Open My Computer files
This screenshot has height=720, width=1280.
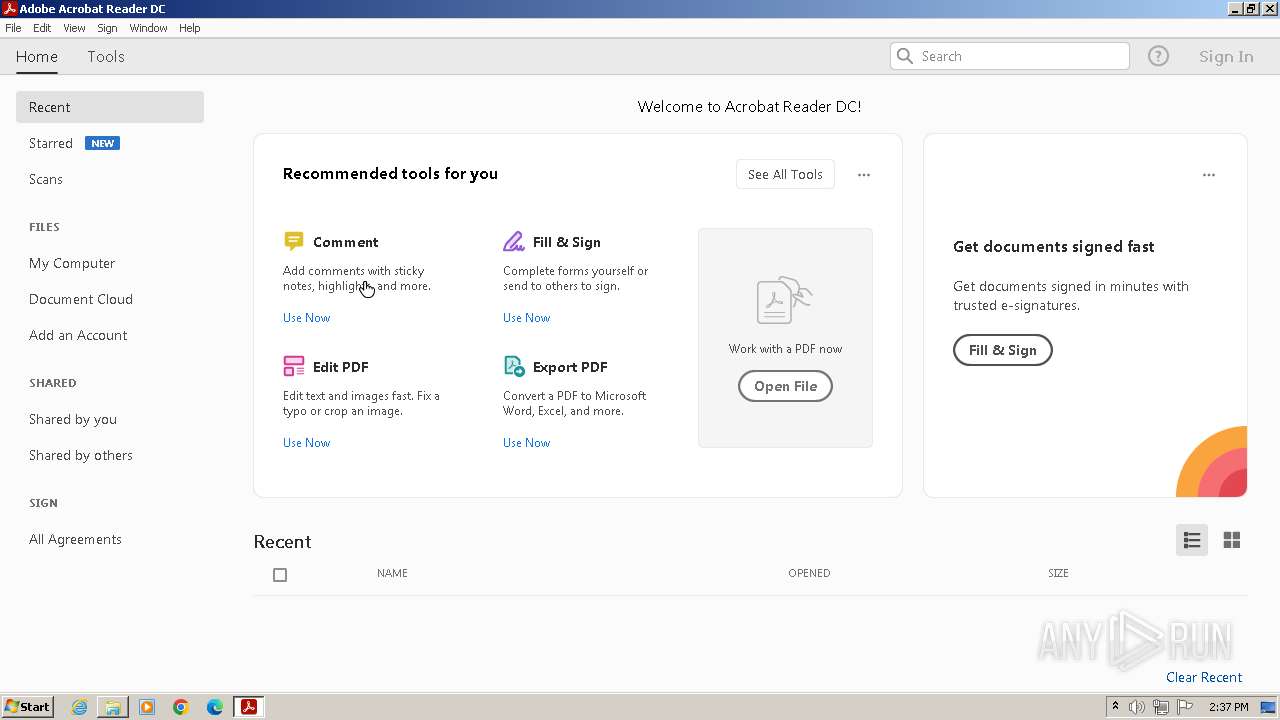tap(72, 263)
